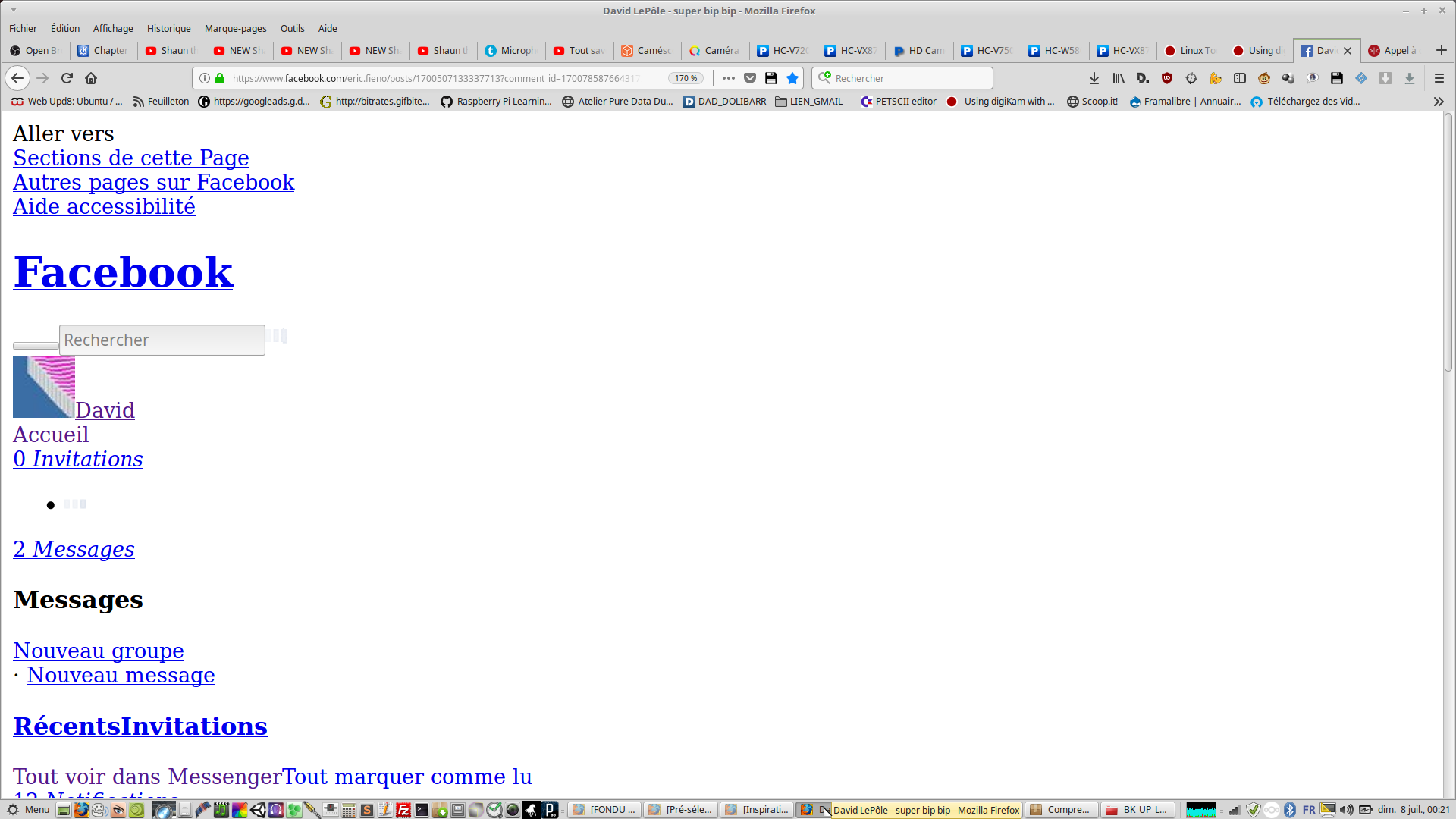Reload the current page
The width and height of the screenshot is (1456, 819).
click(67, 78)
